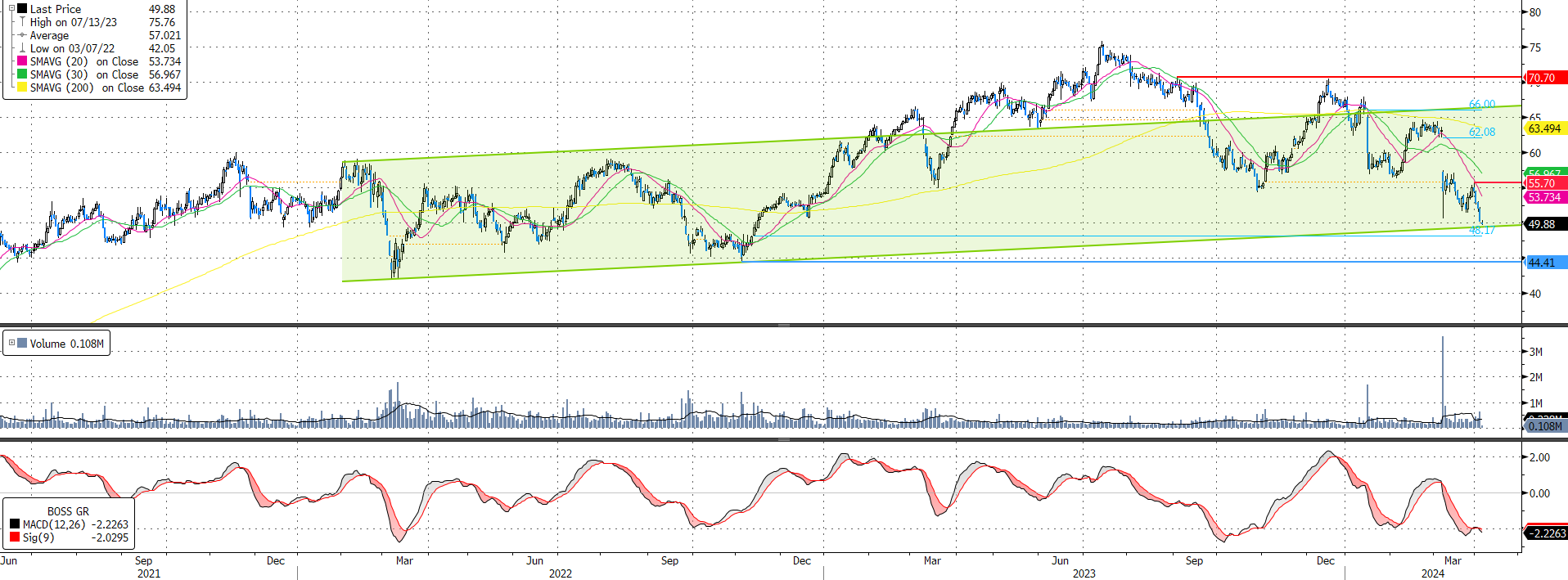Click the 48.17 annotation label
Viewport: 1568px width, 580px height.
(1482, 231)
